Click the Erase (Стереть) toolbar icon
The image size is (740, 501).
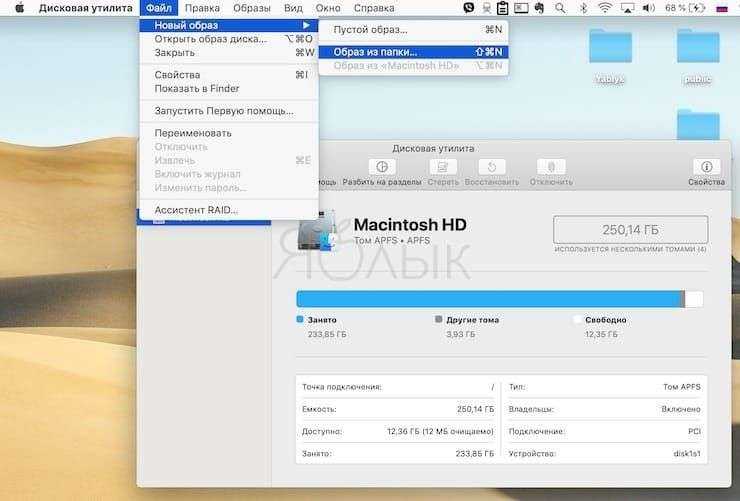point(443,167)
